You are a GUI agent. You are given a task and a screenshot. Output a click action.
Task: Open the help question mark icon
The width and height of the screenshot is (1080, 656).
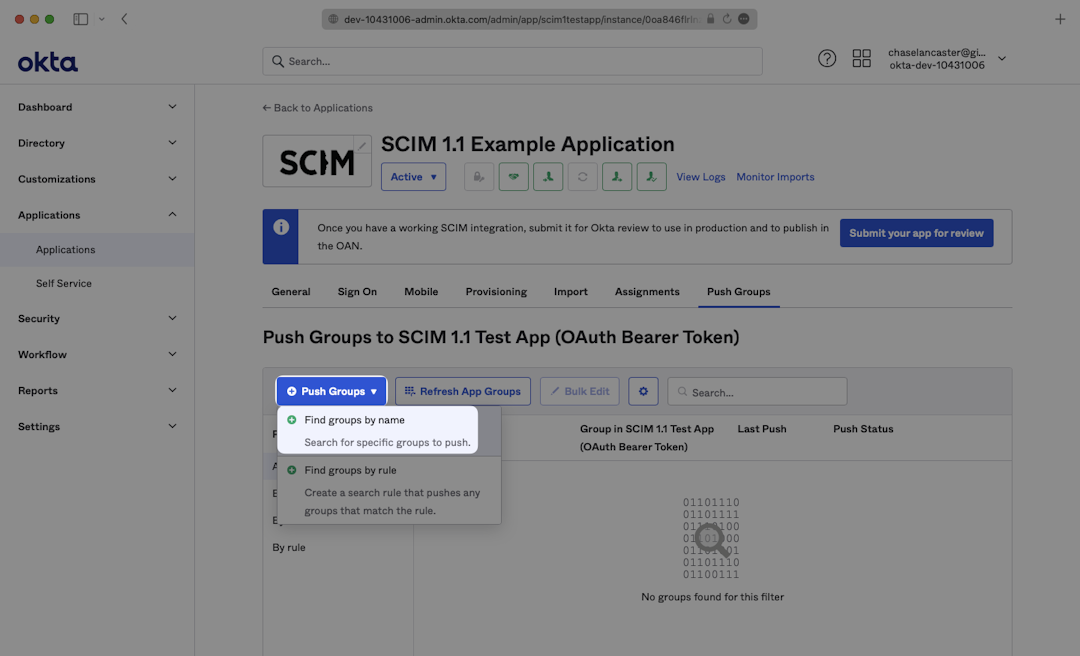pyautogui.click(x=827, y=59)
